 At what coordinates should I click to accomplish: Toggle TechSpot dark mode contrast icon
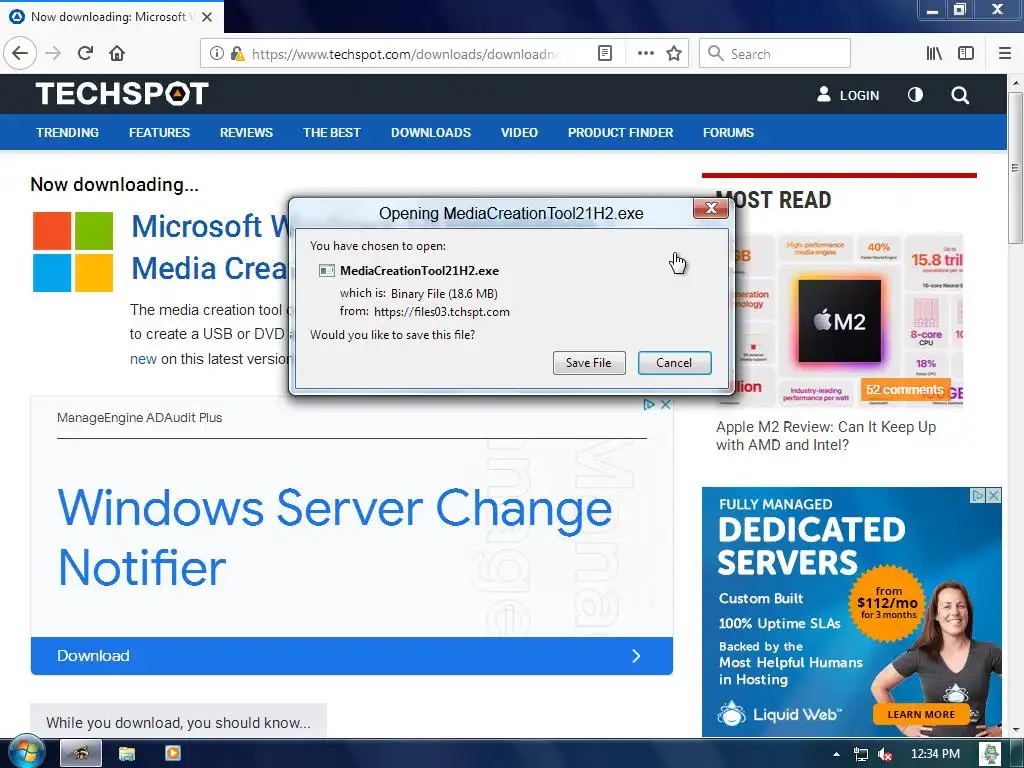916,95
